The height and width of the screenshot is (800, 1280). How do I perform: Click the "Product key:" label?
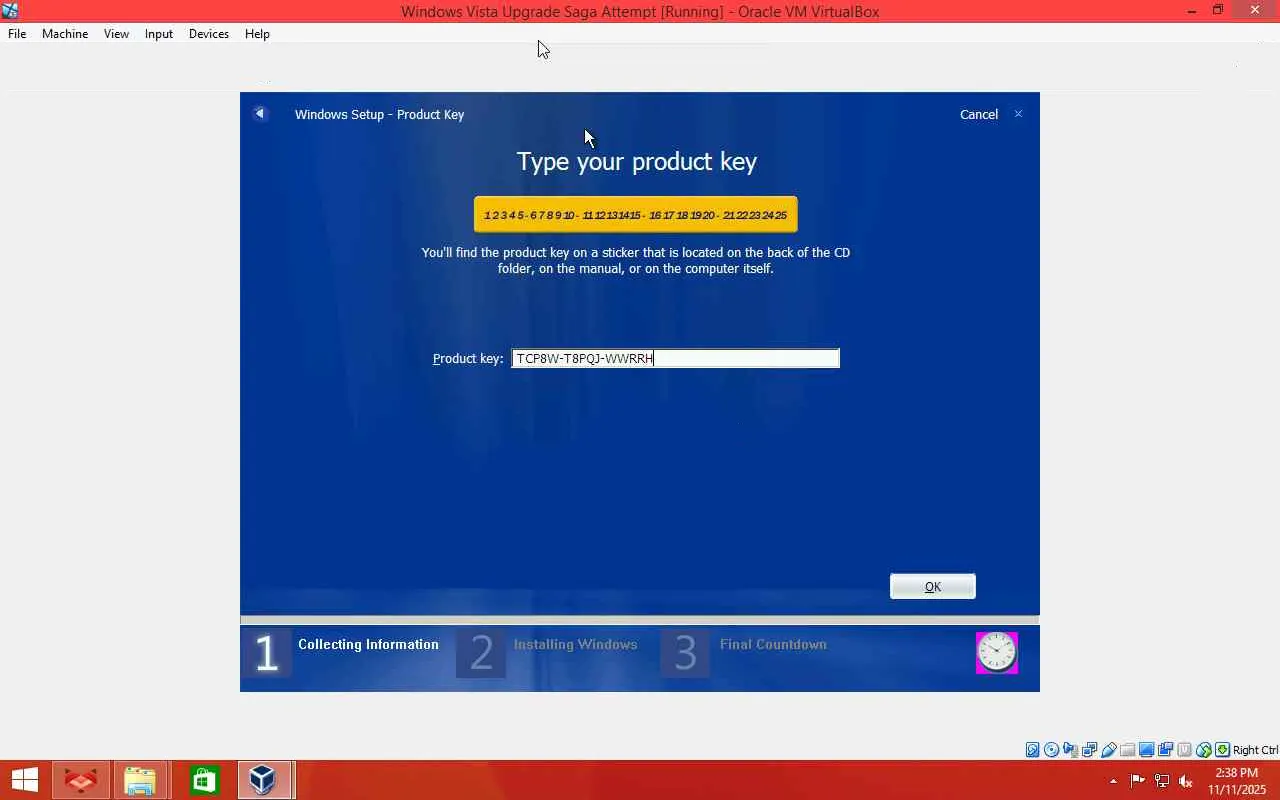click(x=468, y=358)
